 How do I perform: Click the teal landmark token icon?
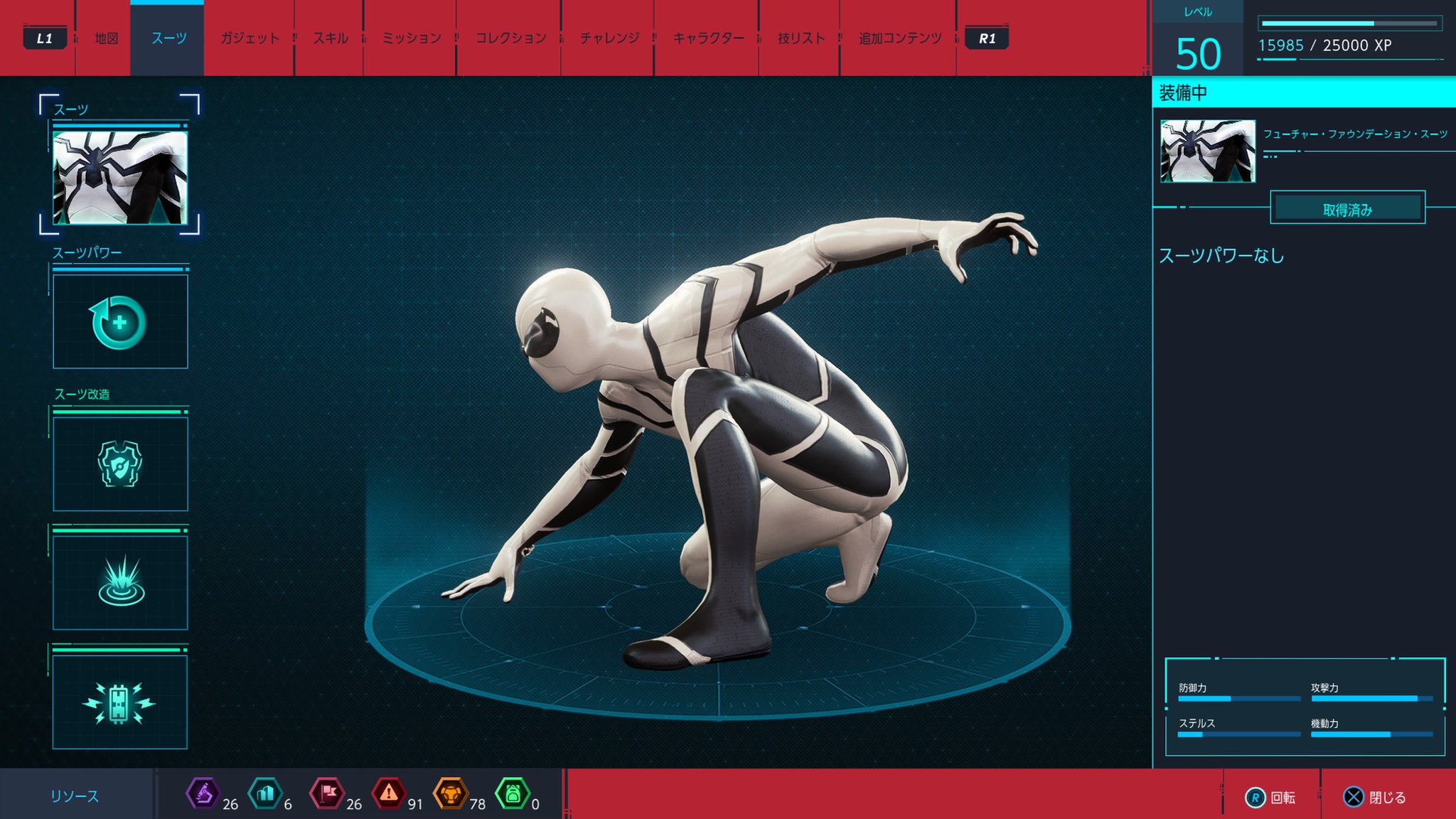[265, 793]
